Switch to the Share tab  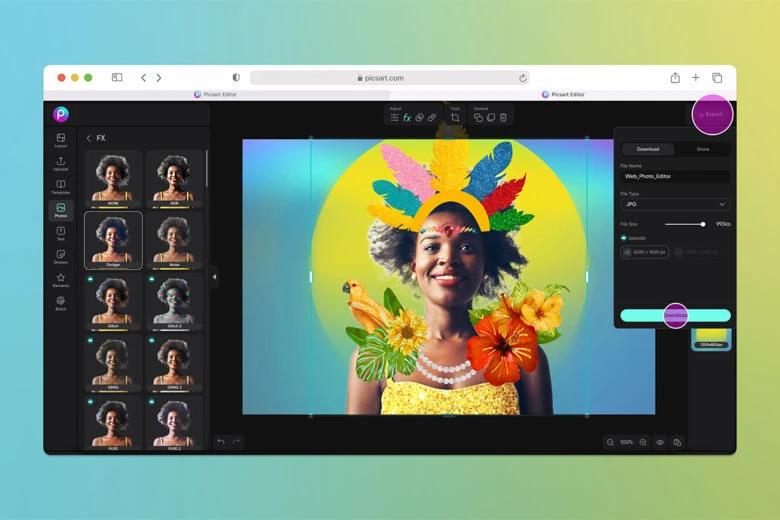click(703, 149)
